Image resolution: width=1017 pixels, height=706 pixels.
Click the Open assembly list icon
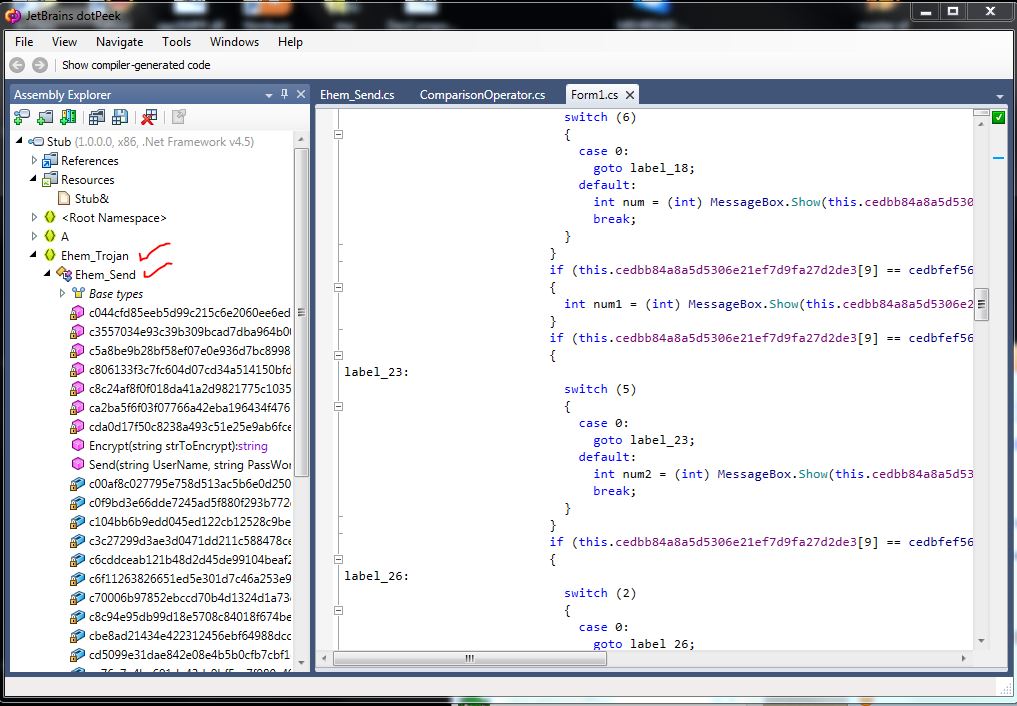coord(97,117)
